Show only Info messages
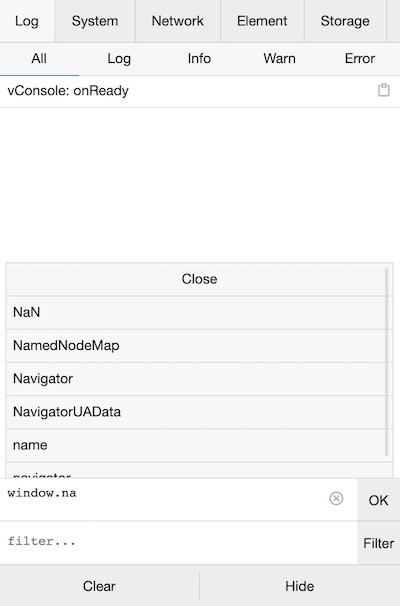 pyautogui.click(x=199, y=59)
